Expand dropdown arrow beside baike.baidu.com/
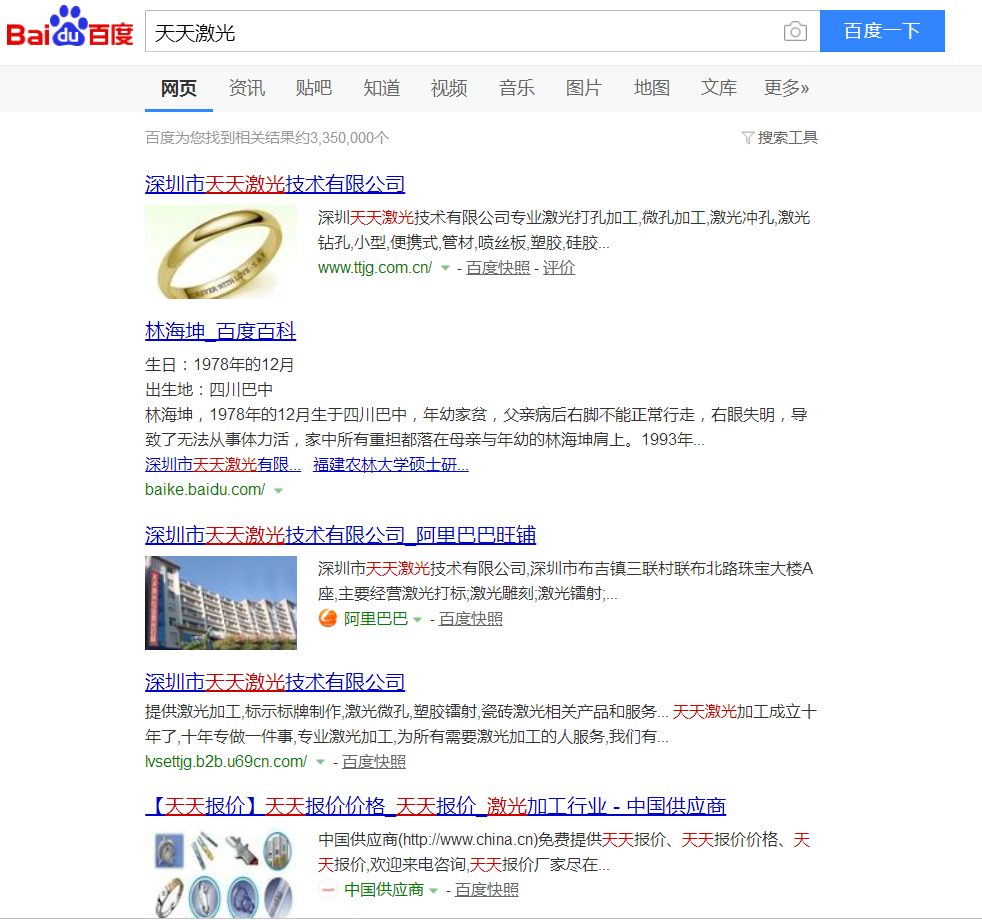This screenshot has height=920, width=982. point(279,491)
